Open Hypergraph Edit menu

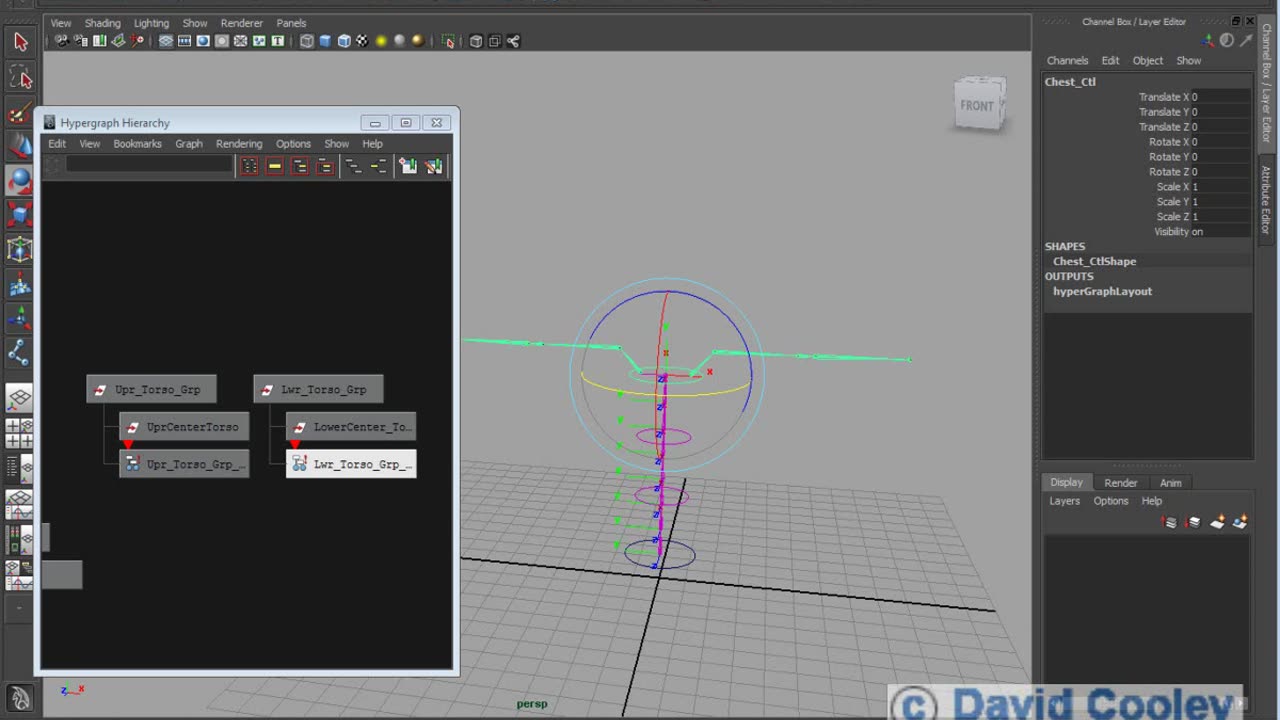tap(57, 144)
